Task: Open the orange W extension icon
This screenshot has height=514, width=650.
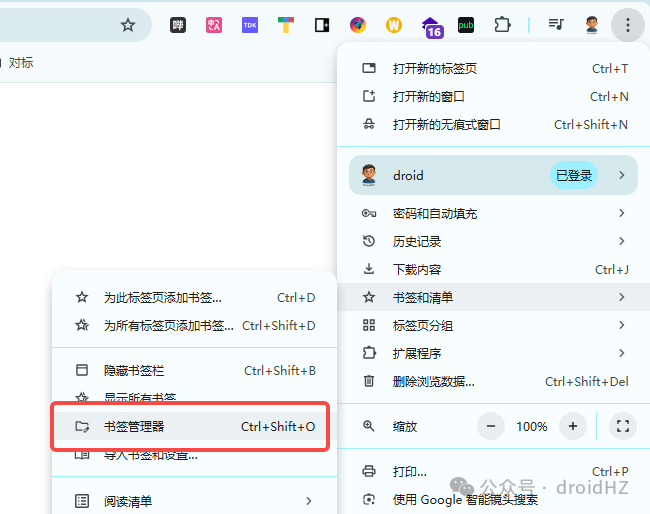Action: [x=394, y=25]
